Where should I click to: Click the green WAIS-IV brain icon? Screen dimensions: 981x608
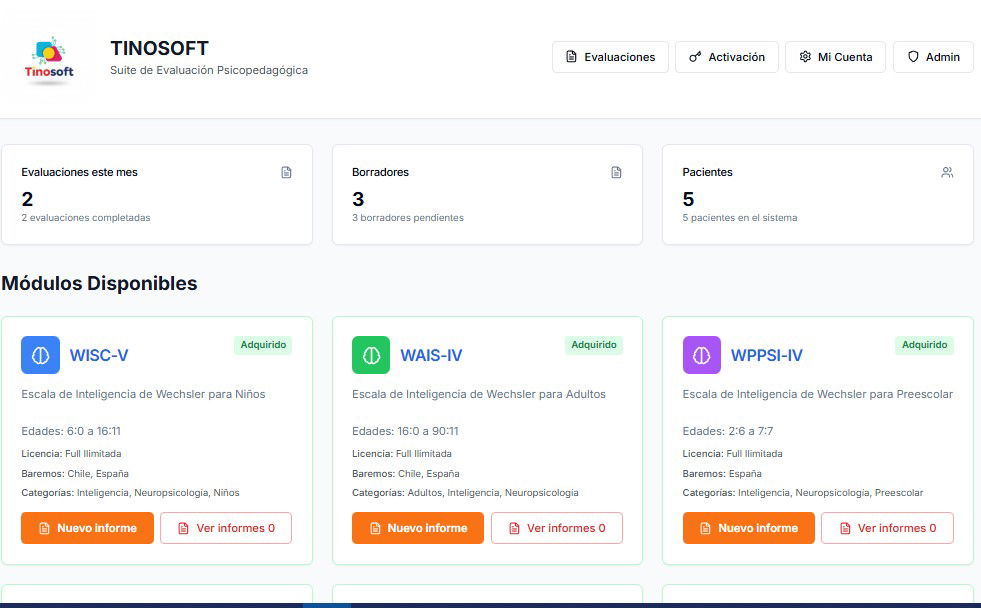(x=371, y=355)
